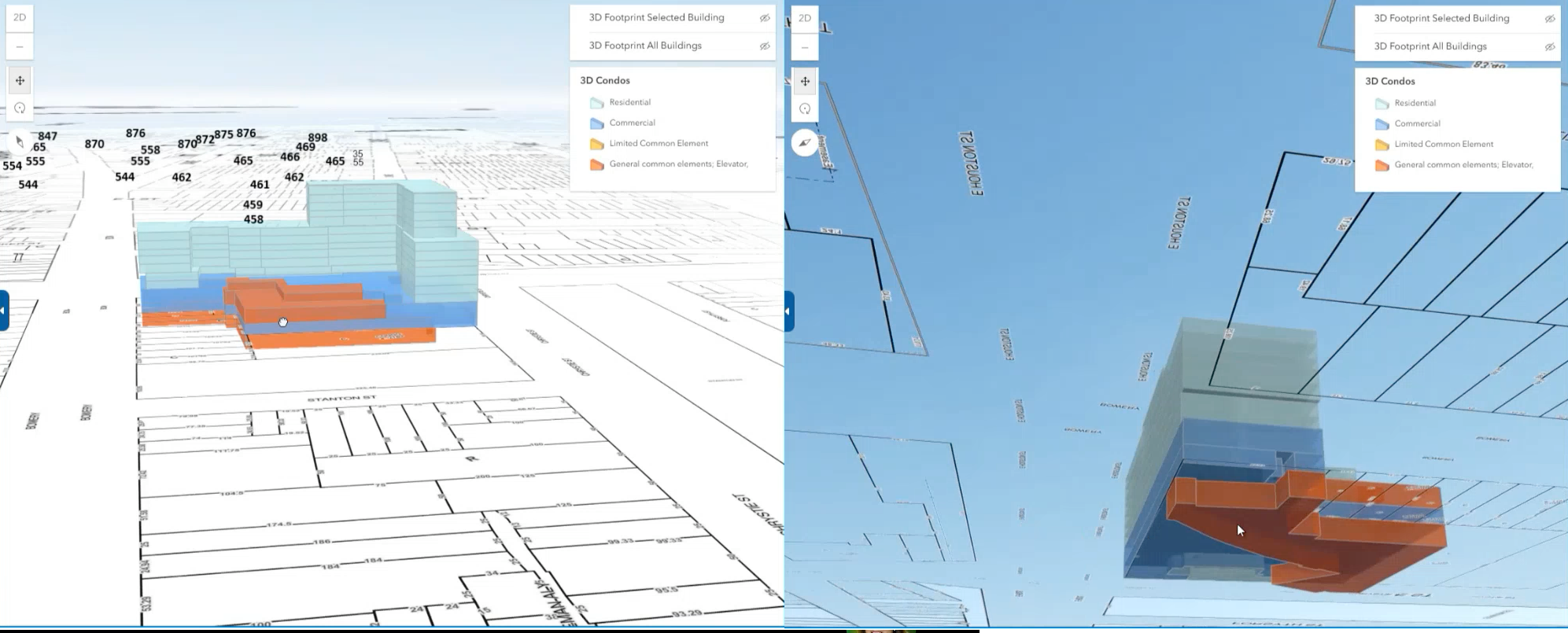Click the STANTON ST label on left map

(341, 399)
